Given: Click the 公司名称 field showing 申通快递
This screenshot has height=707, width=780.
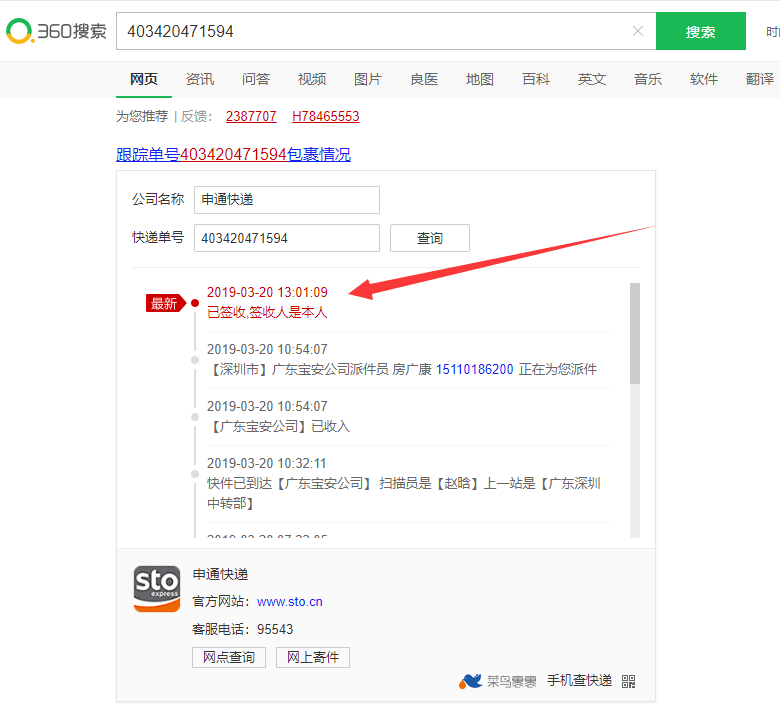Looking at the screenshot, I should coord(287,200).
